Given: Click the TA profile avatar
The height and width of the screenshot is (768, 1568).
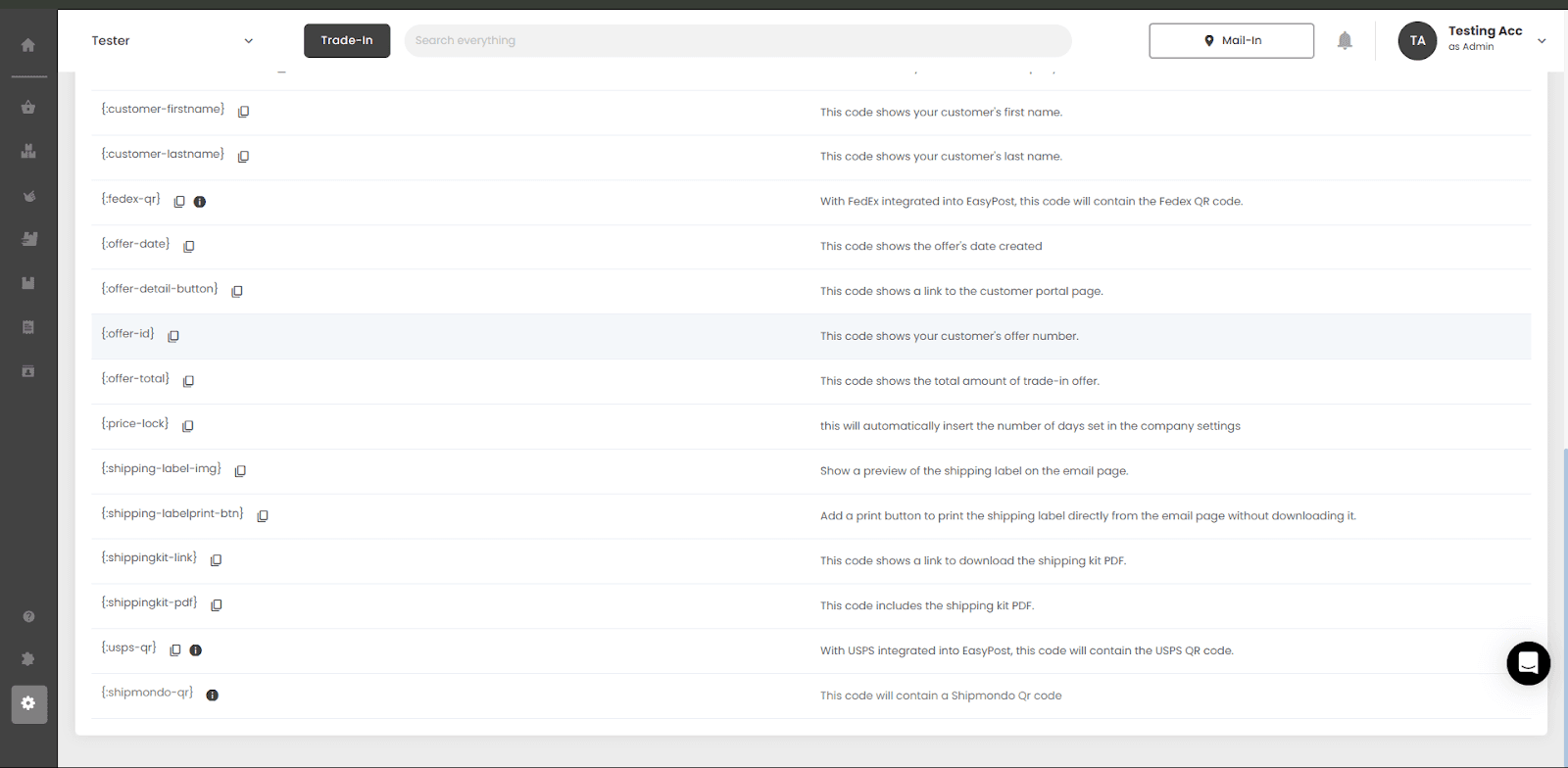Looking at the screenshot, I should click(1417, 40).
